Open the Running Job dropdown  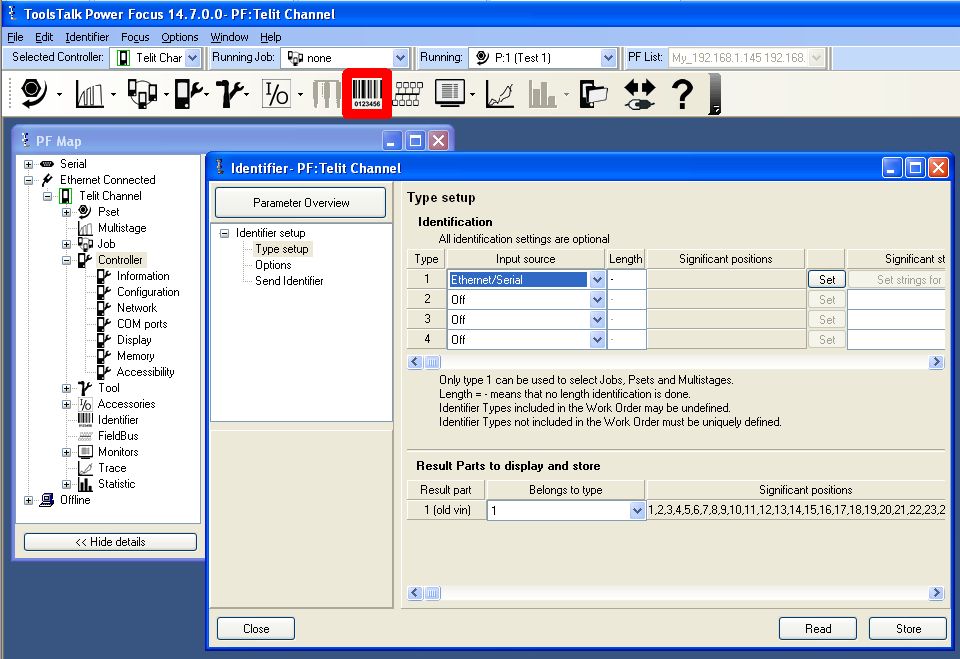(x=400, y=58)
